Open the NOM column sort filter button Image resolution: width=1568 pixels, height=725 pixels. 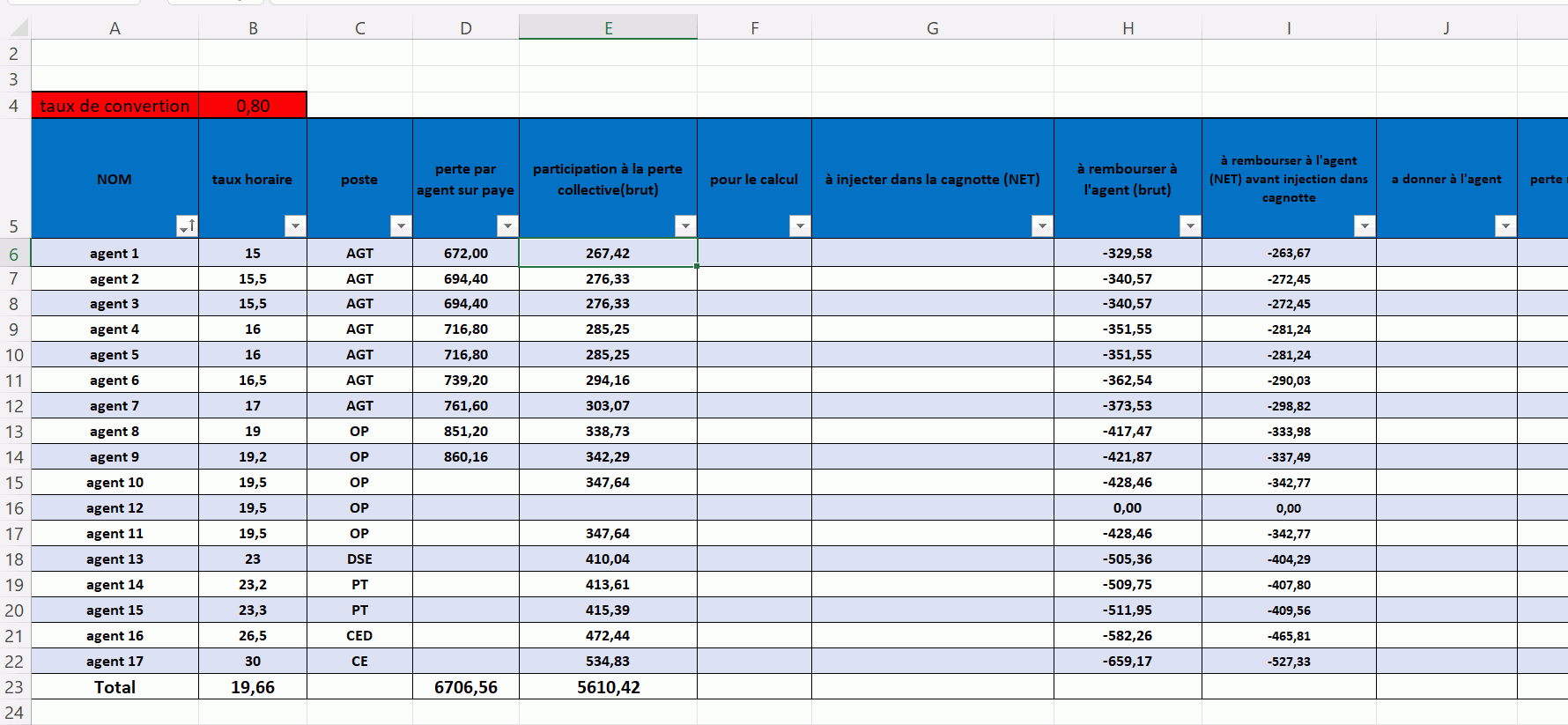click(x=186, y=226)
